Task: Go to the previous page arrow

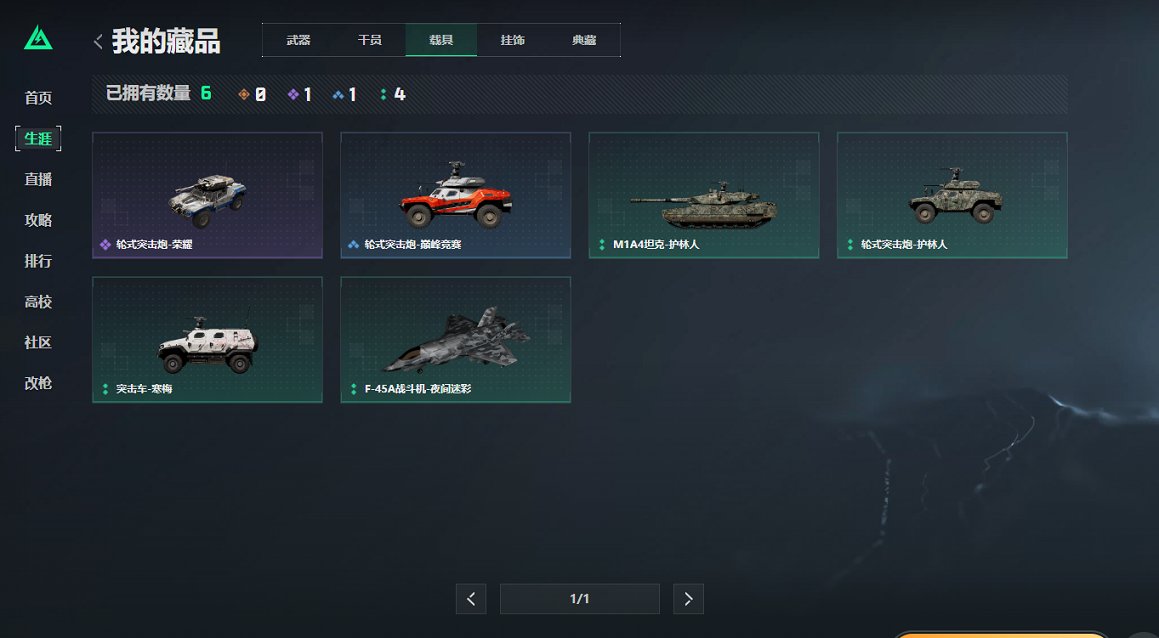Action: click(x=471, y=599)
